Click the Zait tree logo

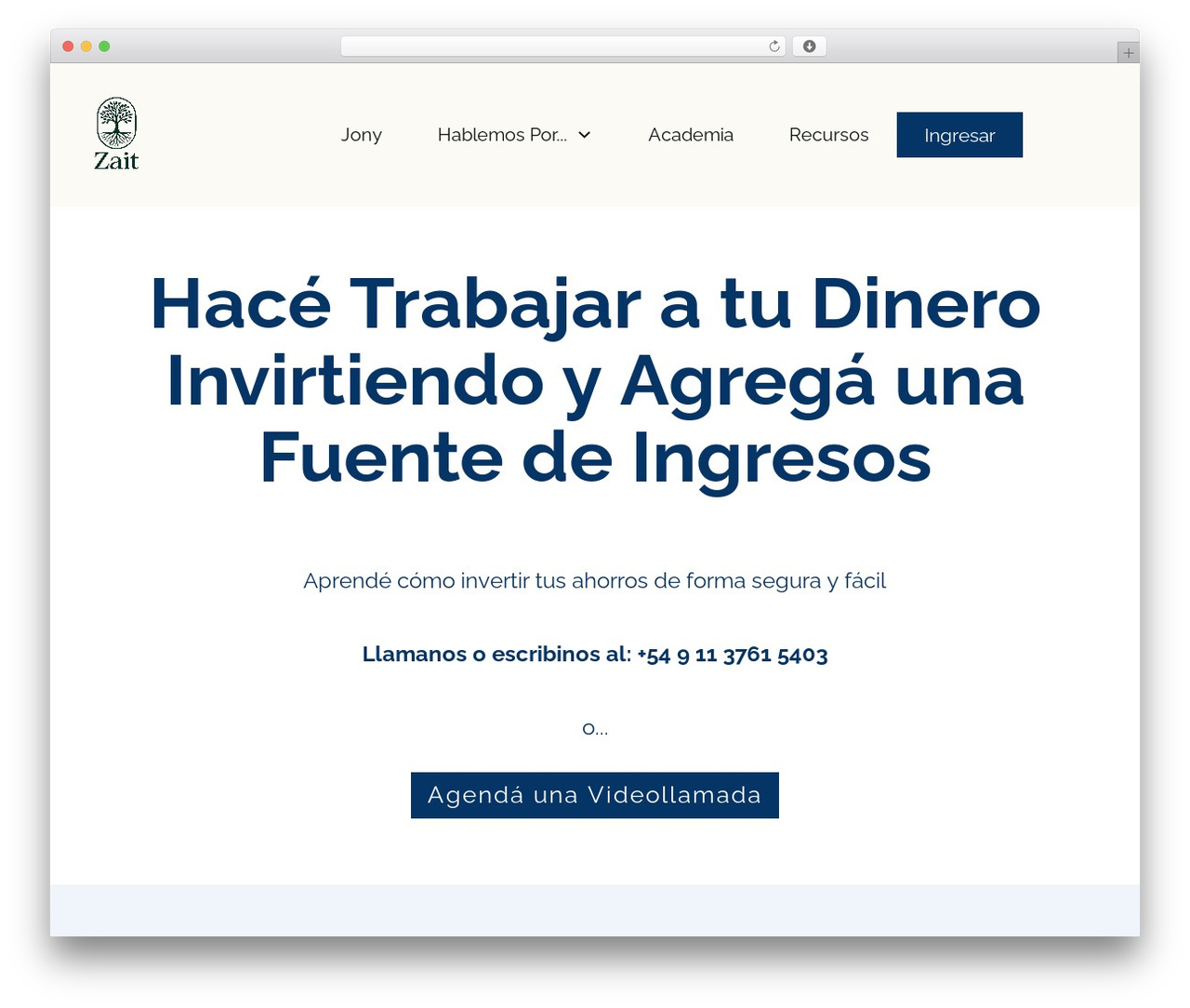click(116, 135)
